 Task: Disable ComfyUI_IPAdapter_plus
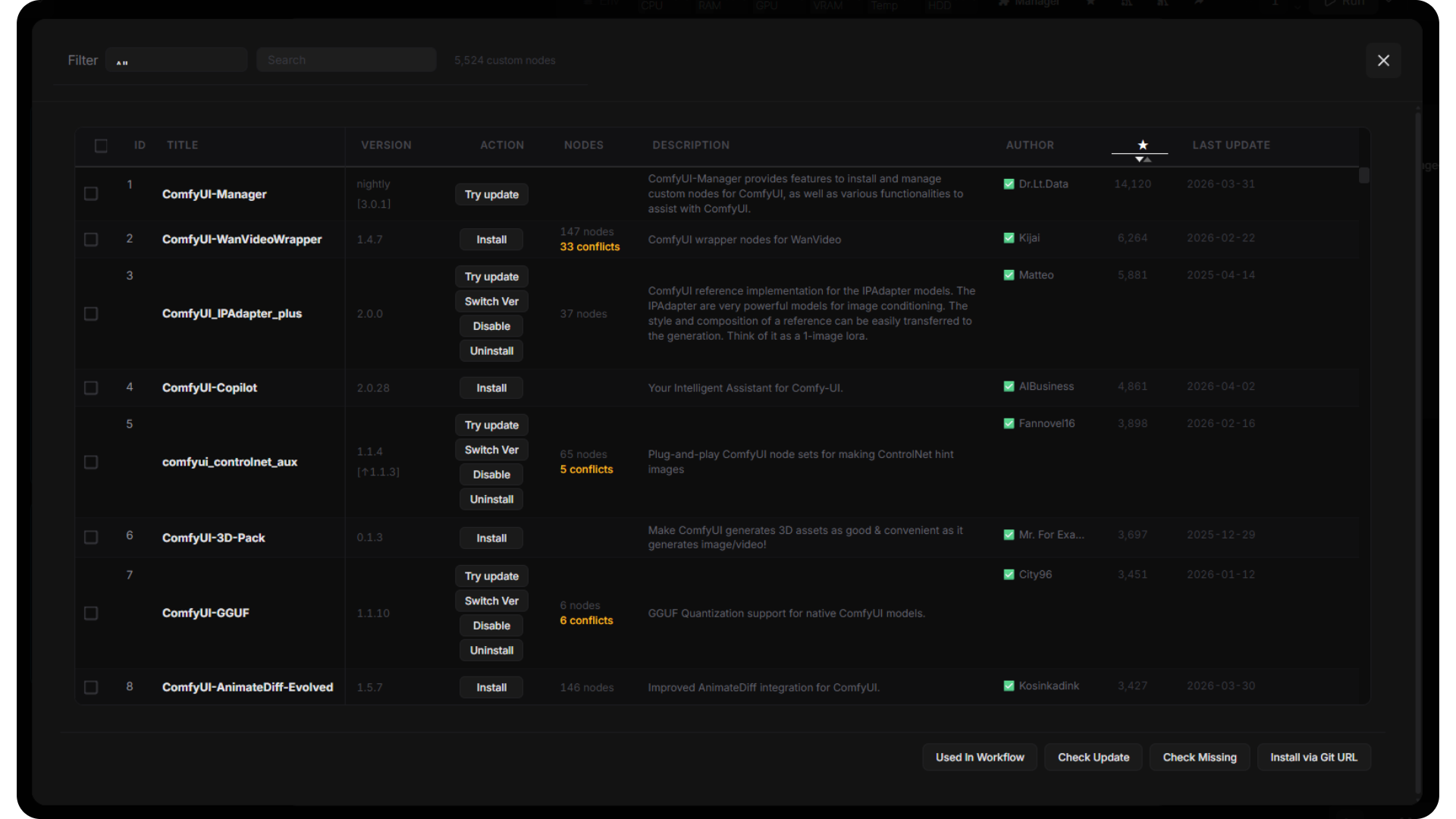[491, 326]
